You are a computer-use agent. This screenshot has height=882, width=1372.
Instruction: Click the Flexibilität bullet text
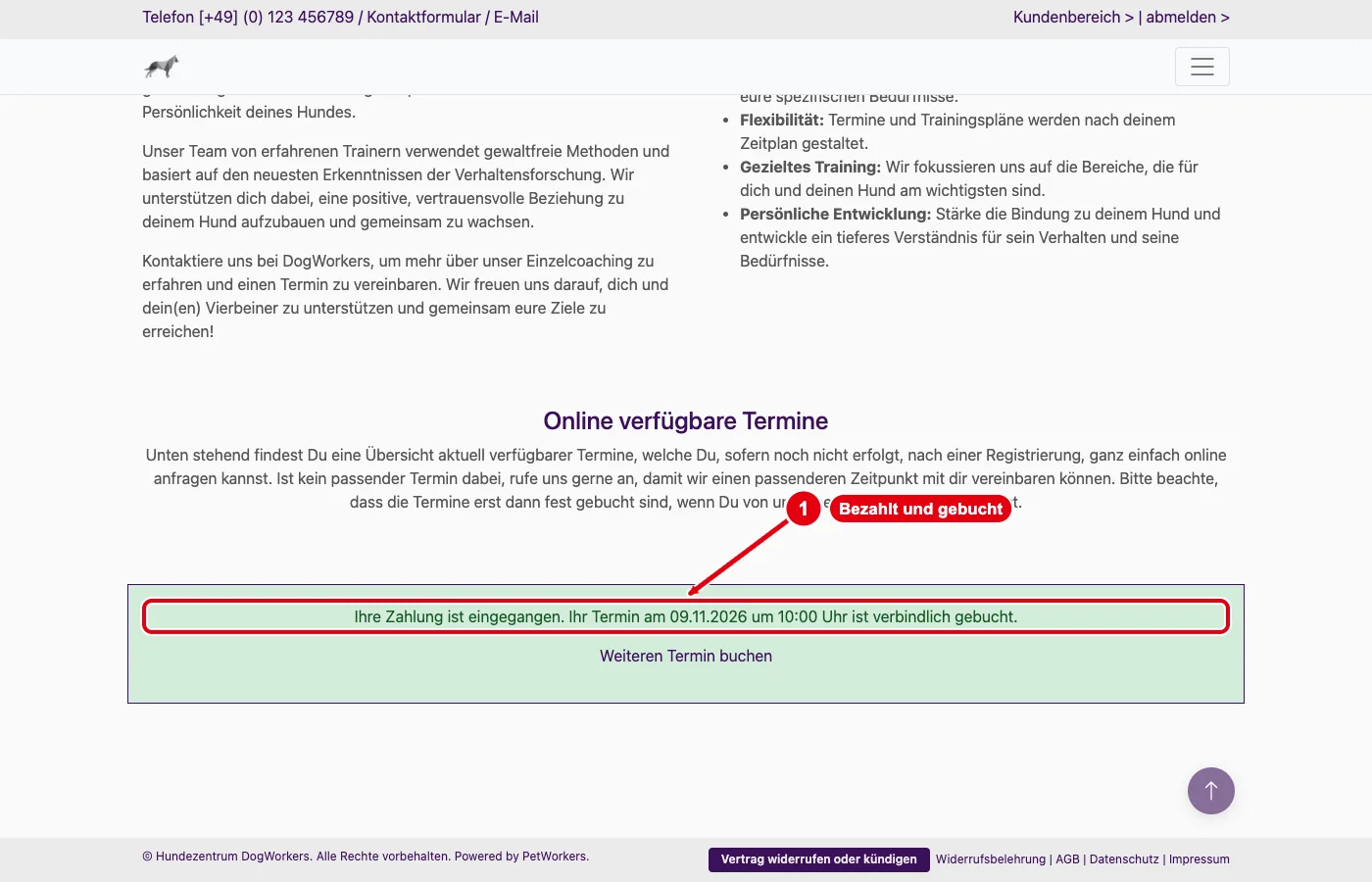pyautogui.click(x=957, y=131)
